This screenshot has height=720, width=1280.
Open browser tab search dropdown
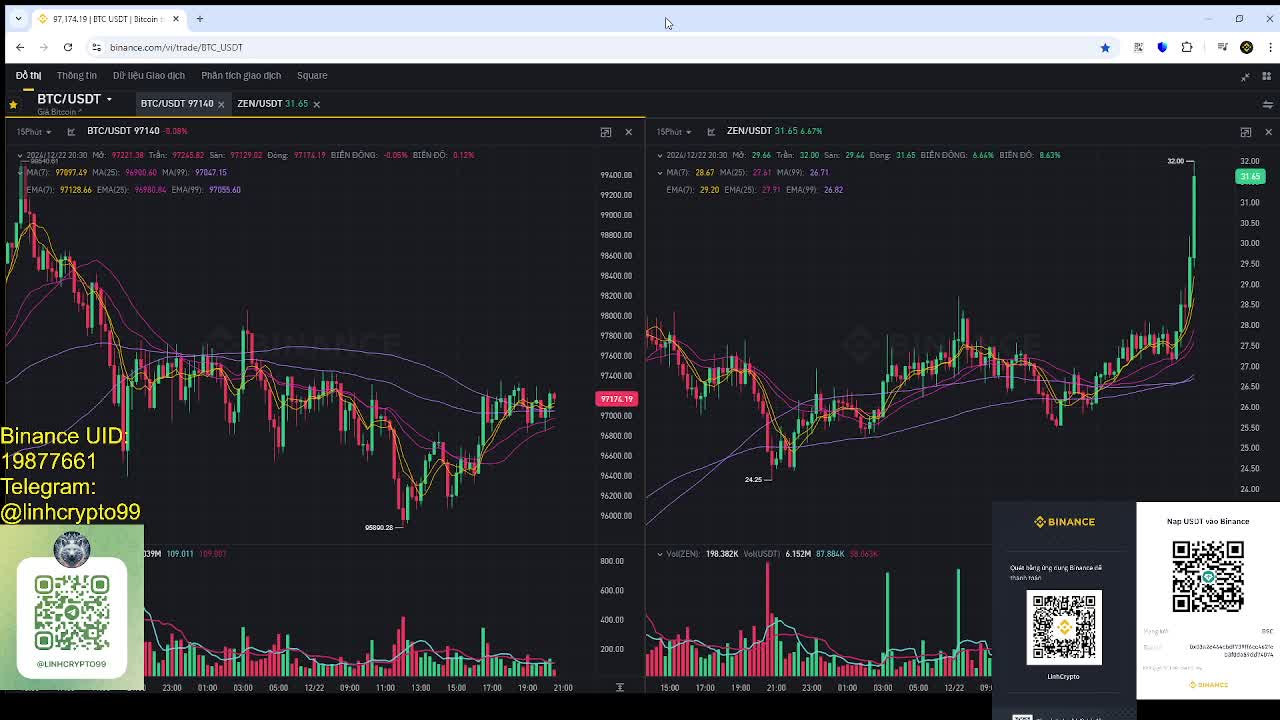[x=18, y=19]
